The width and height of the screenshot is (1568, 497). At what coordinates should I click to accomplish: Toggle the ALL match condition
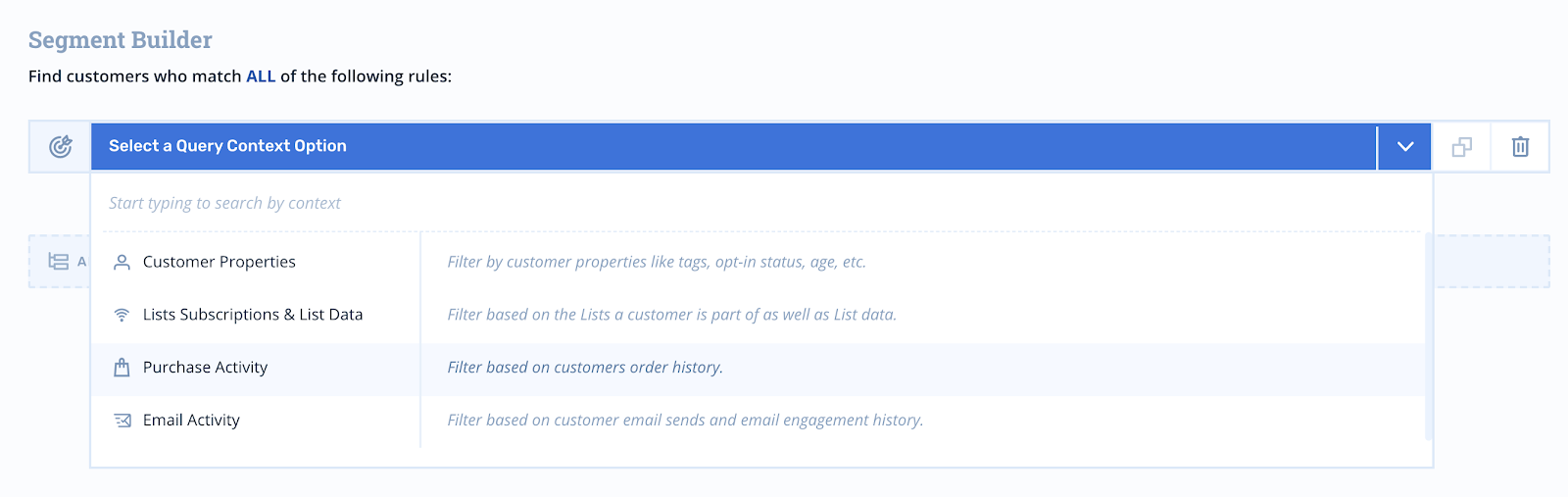pyautogui.click(x=261, y=76)
